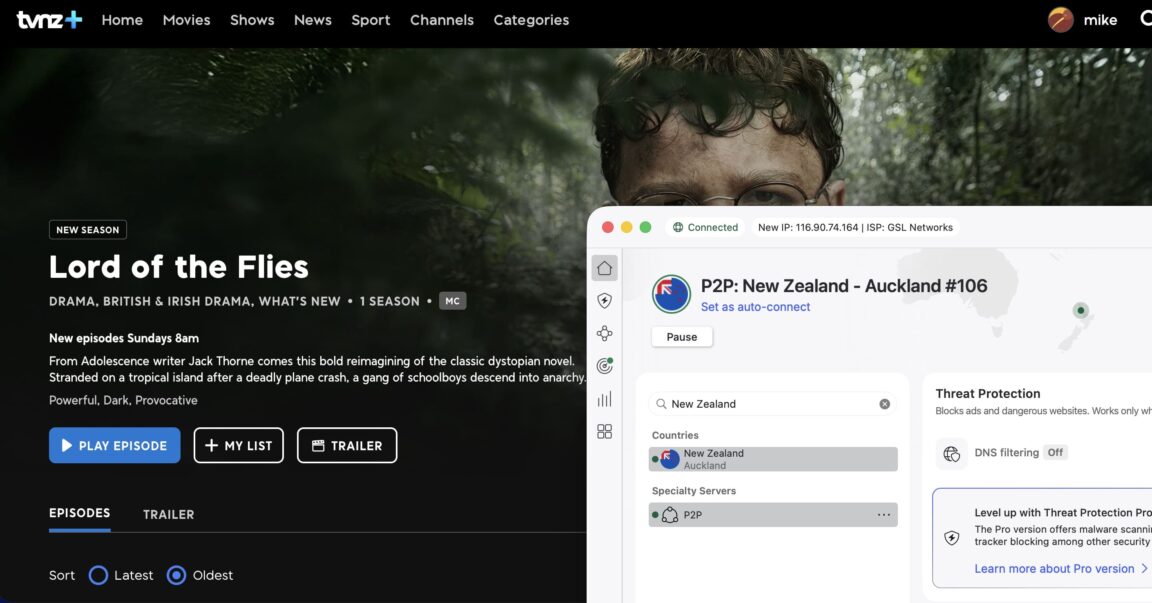Open the Meshnet icon in the sidebar
The height and width of the screenshot is (603, 1152).
point(604,333)
